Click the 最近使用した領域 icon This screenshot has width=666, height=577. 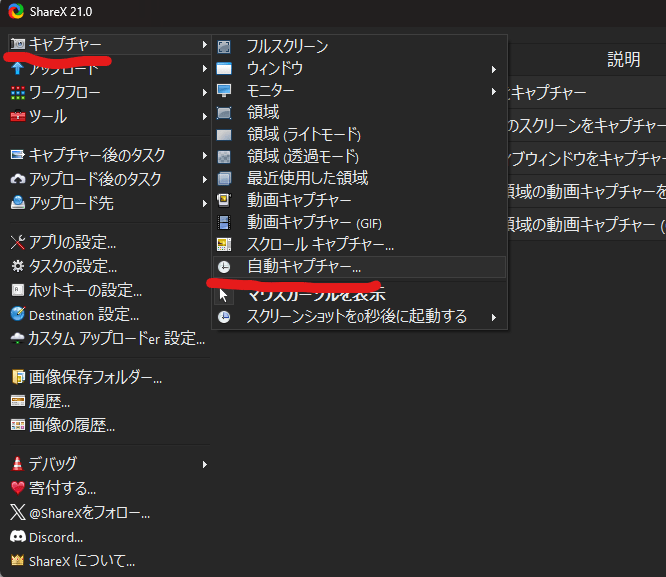coord(224,178)
